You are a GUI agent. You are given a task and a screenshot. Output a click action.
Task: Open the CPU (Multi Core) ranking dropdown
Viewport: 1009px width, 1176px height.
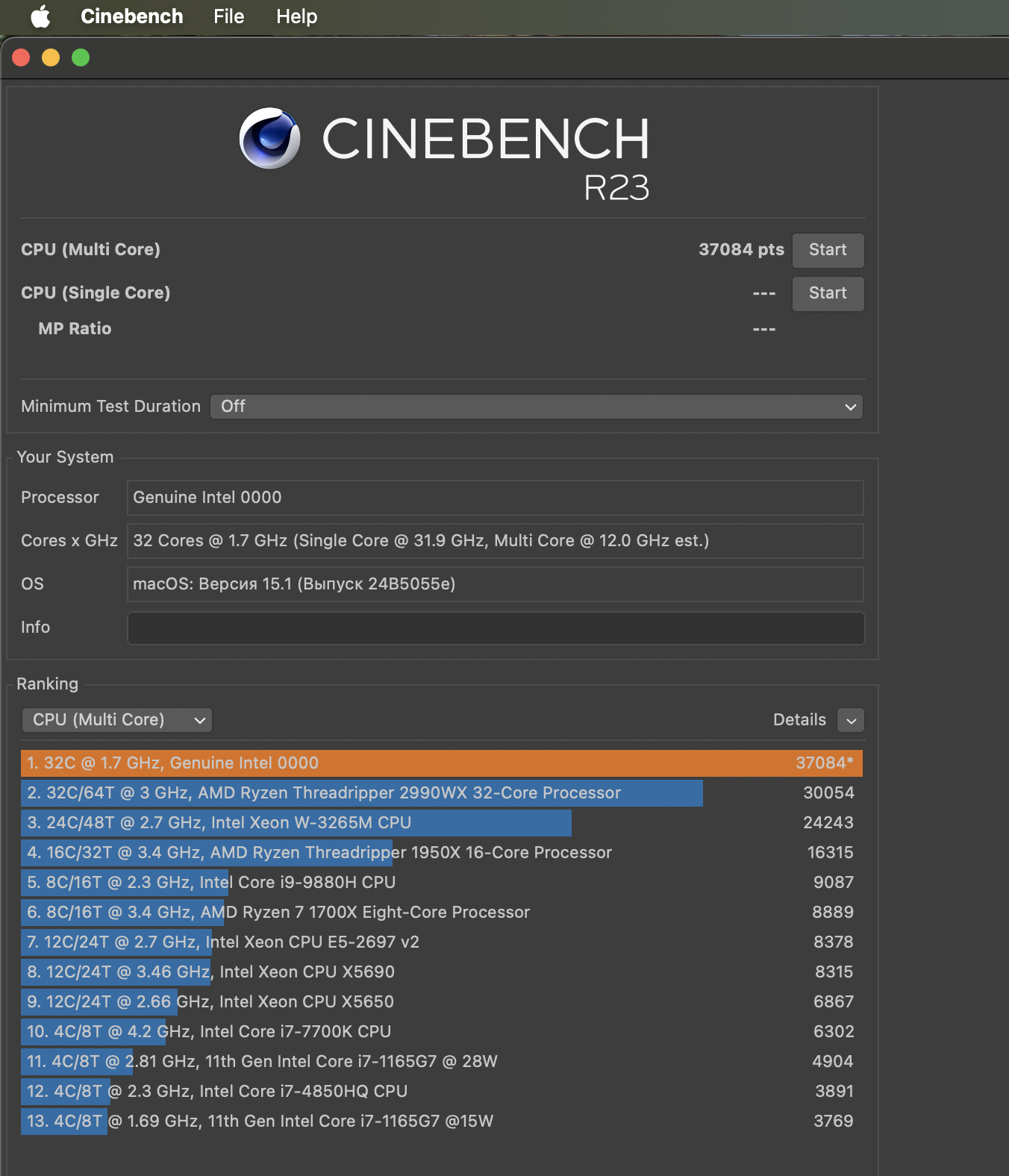pyautogui.click(x=117, y=720)
